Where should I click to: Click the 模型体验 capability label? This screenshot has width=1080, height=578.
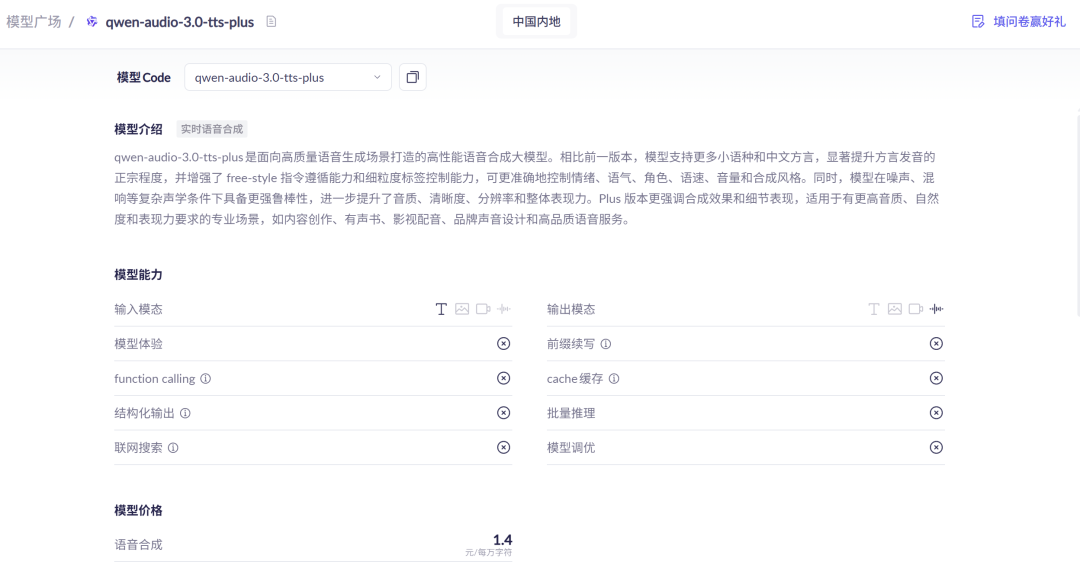tap(138, 344)
